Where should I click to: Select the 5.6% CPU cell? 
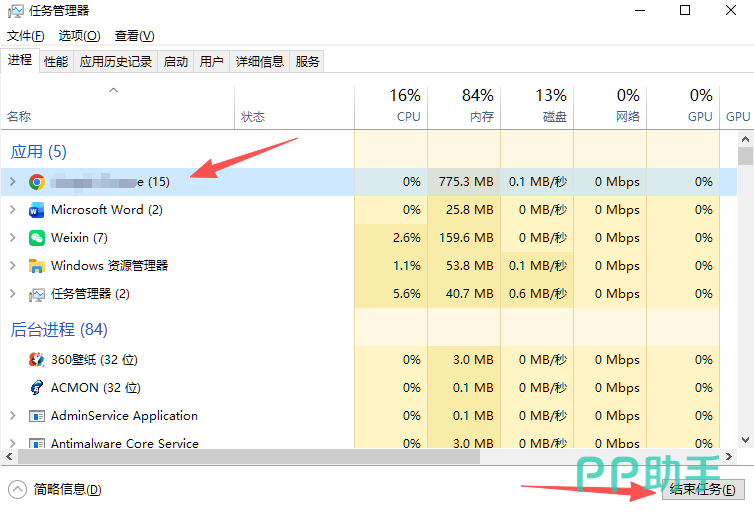tap(391, 294)
